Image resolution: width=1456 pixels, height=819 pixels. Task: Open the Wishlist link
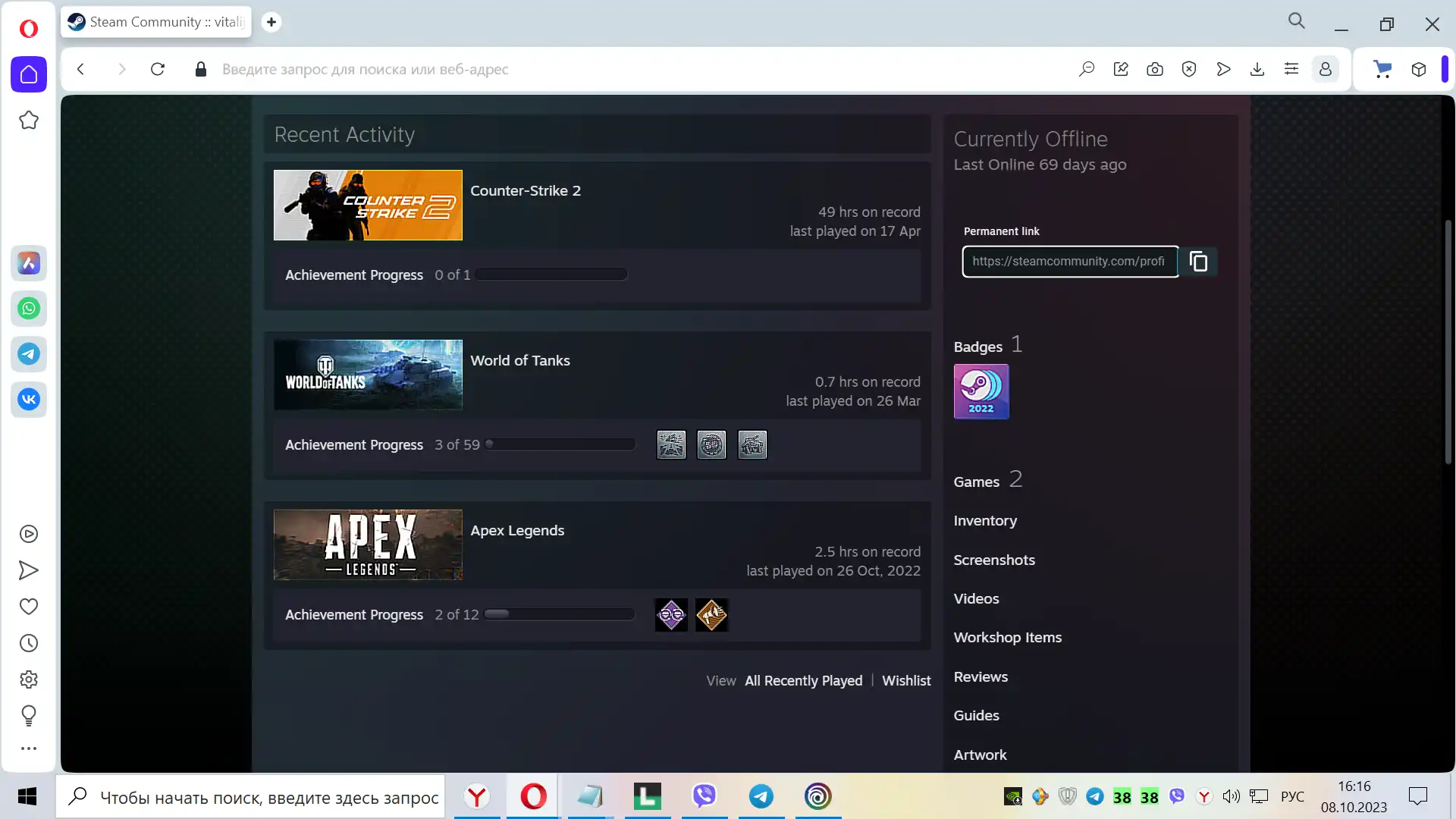click(906, 681)
